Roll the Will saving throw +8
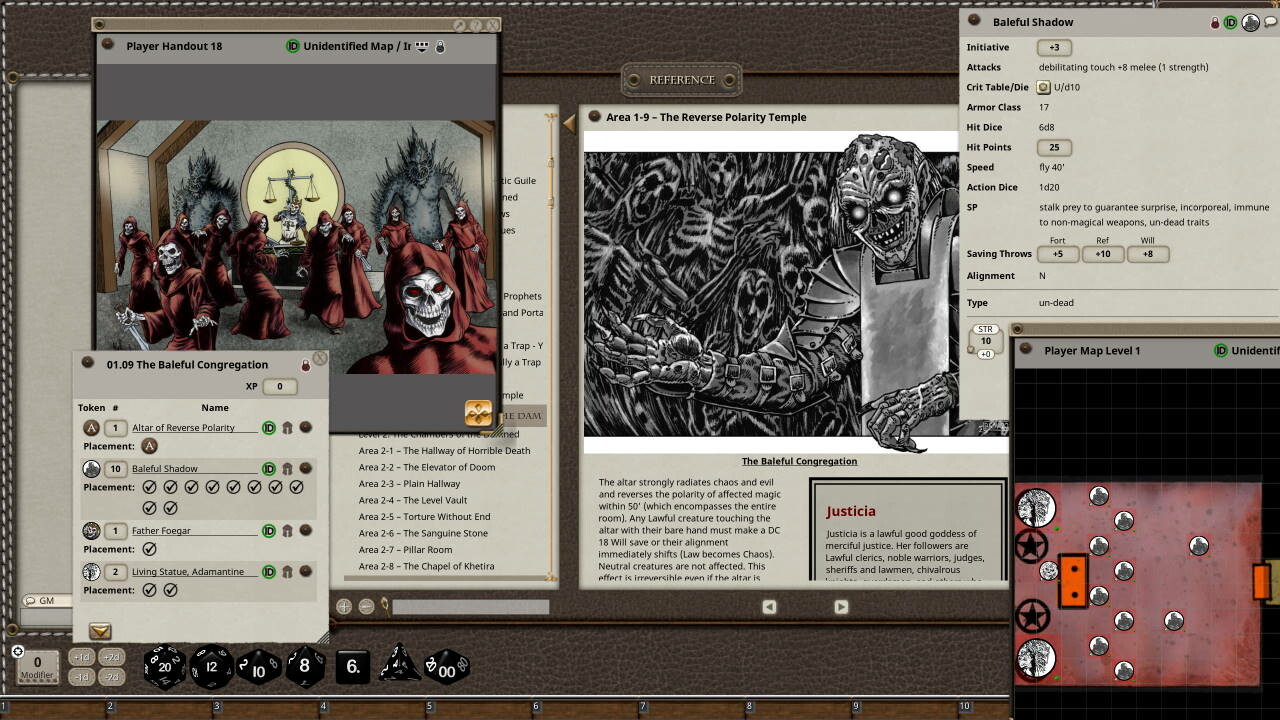This screenshot has width=1280, height=720. point(1147,254)
